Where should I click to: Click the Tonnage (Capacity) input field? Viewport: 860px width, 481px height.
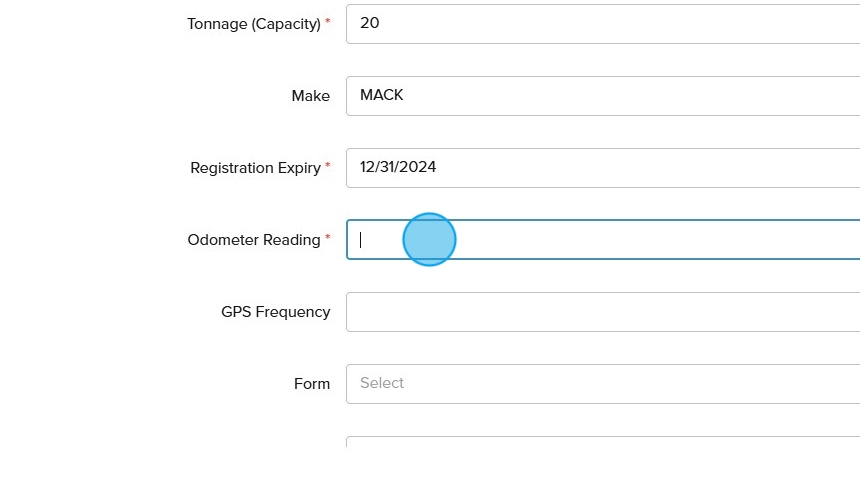[x=600, y=24]
